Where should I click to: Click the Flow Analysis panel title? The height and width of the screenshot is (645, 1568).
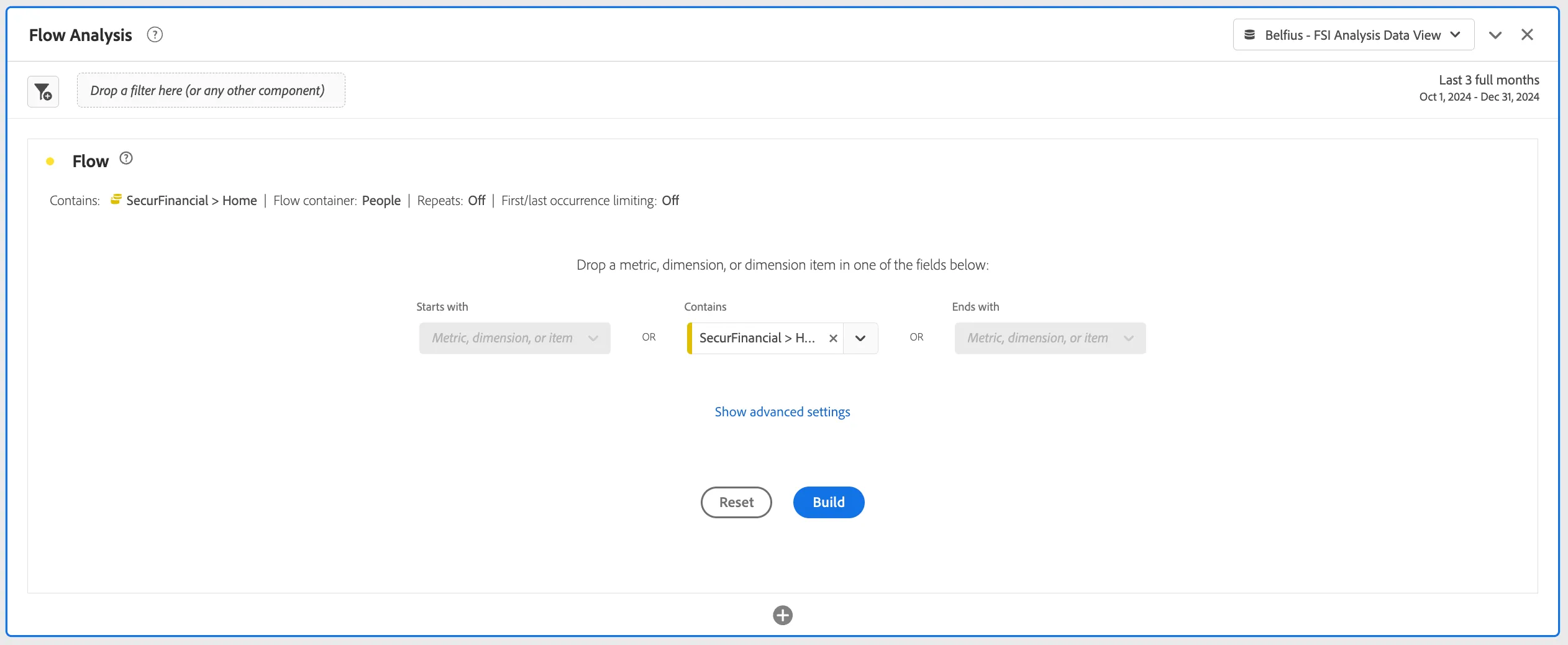tap(80, 35)
